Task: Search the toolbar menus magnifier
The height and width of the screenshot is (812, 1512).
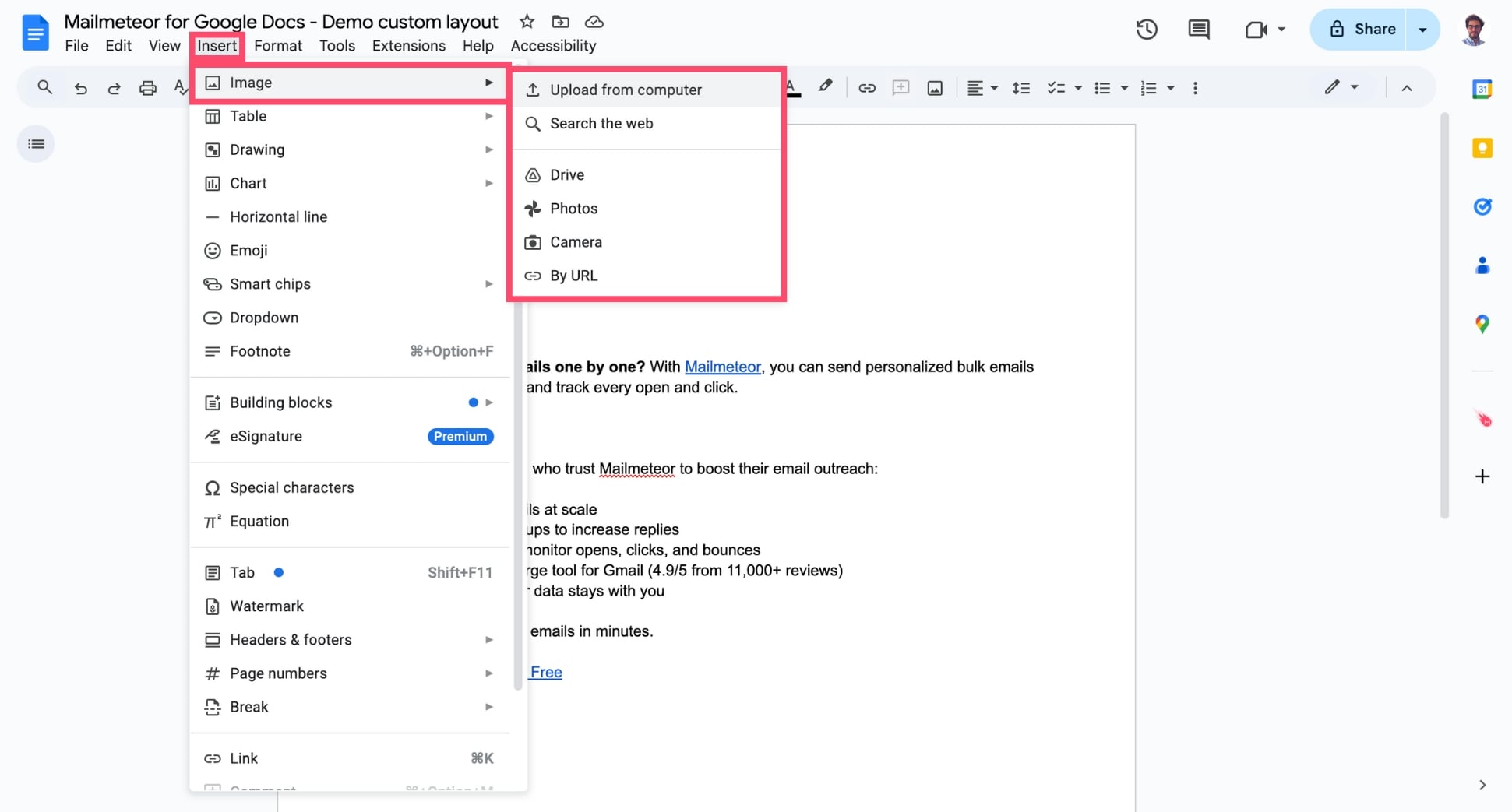Action: (44, 87)
